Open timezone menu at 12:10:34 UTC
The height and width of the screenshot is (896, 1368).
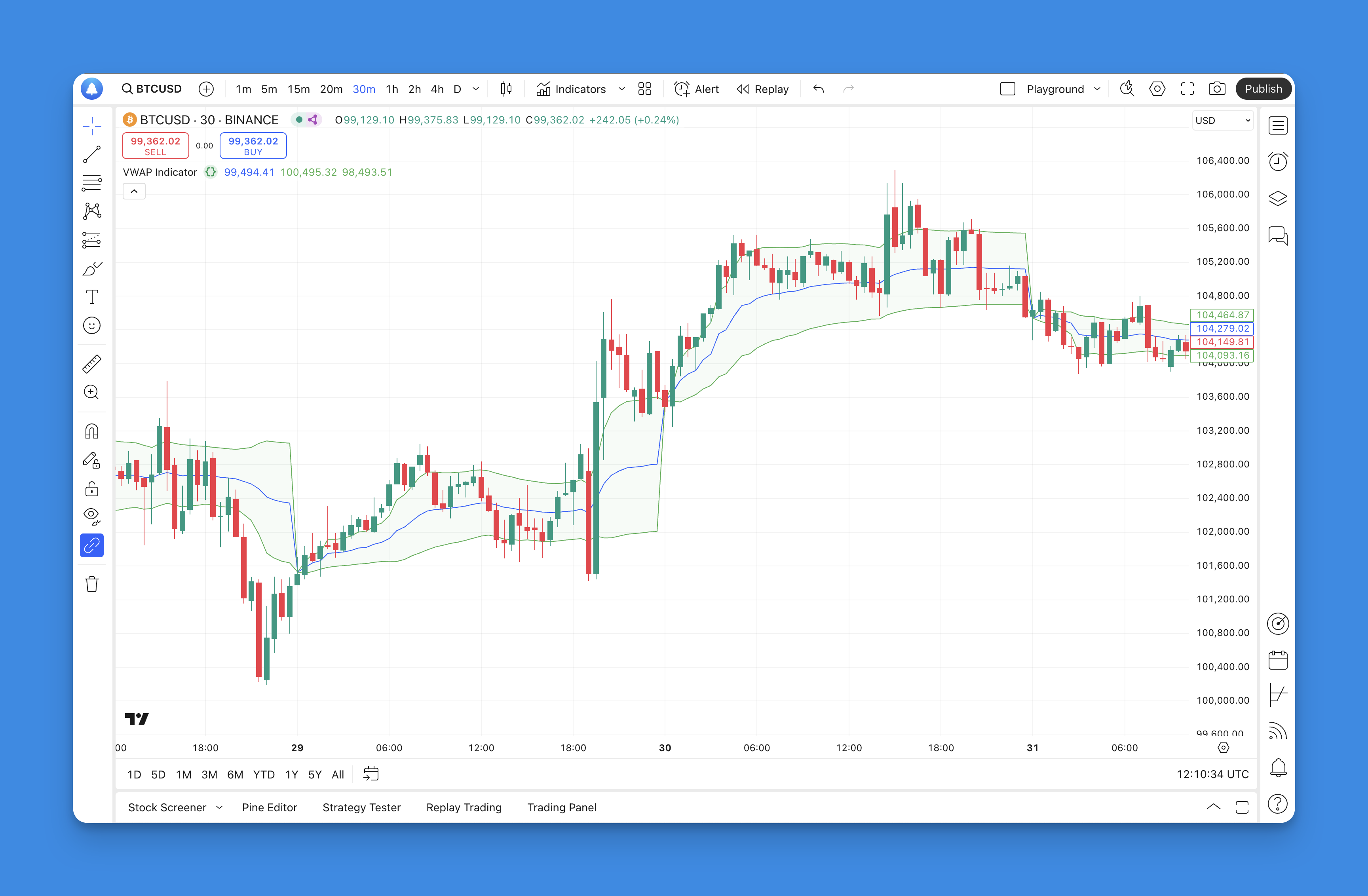1212,775
